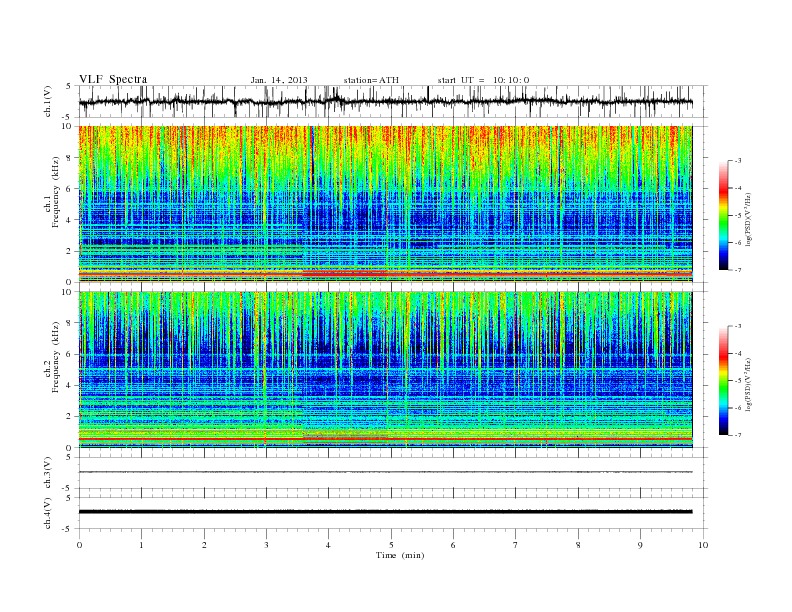
Task: Click the "-5" label on ch.1 colorbar
Action: tap(738, 216)
